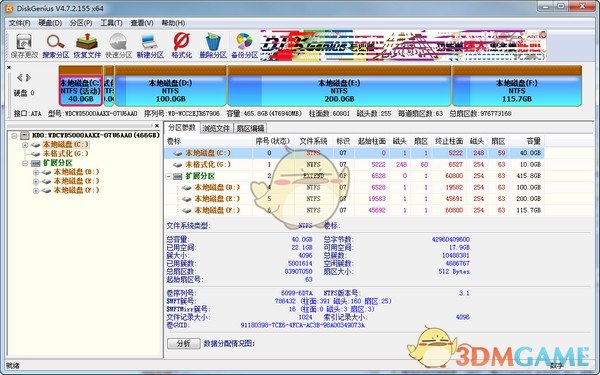600x375 pixels.
Task: Open the 查看(V) menu
Action: 142,23
